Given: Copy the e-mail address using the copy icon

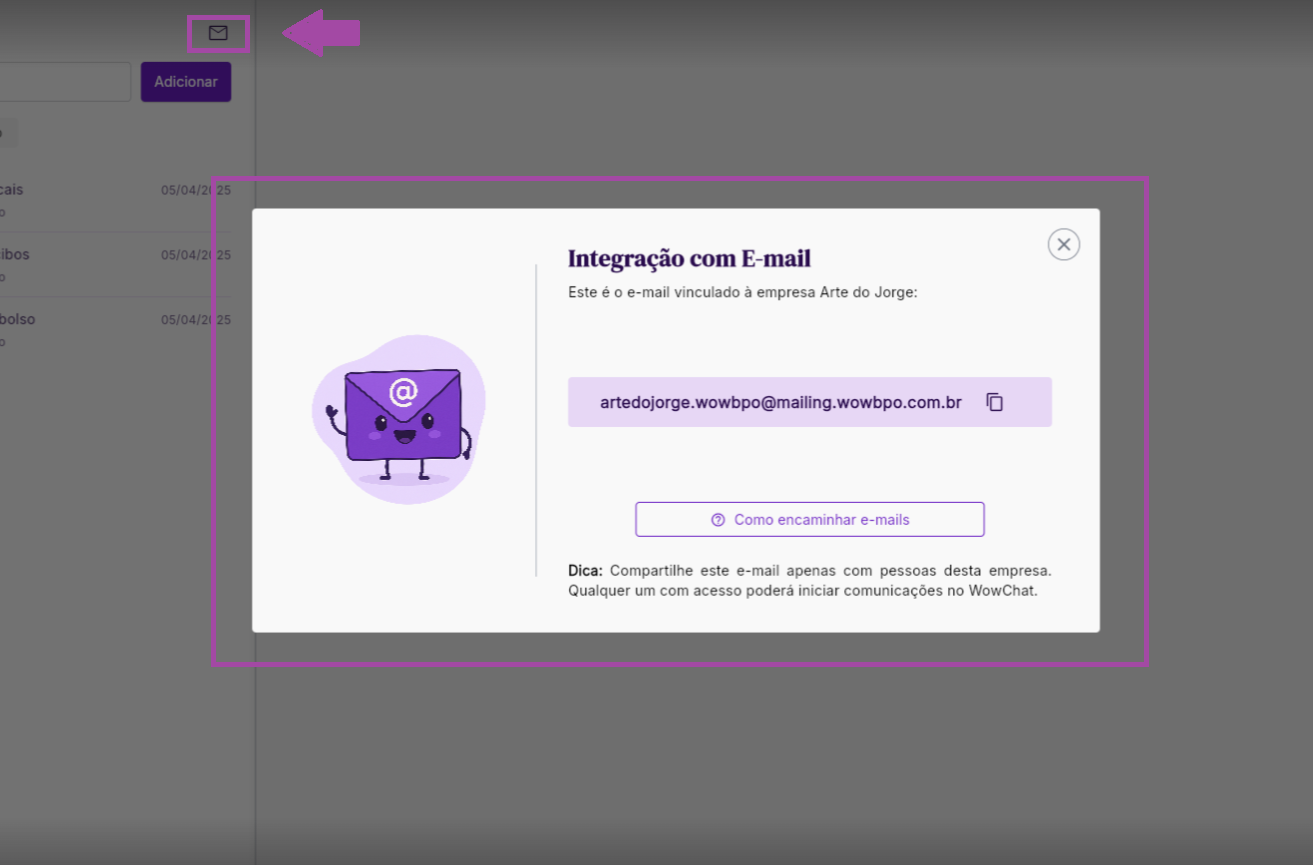Looking at the screenshot, I should point(994,402).
